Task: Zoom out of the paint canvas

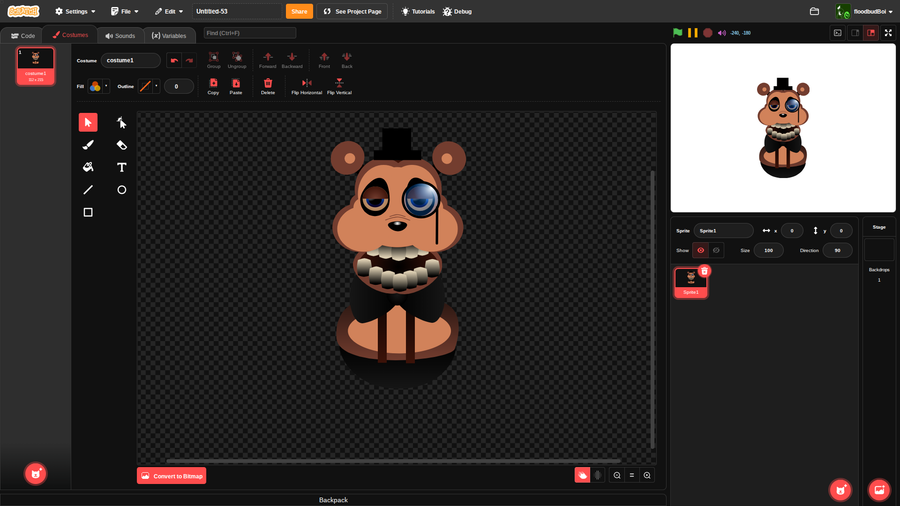Action: point(617,475)
